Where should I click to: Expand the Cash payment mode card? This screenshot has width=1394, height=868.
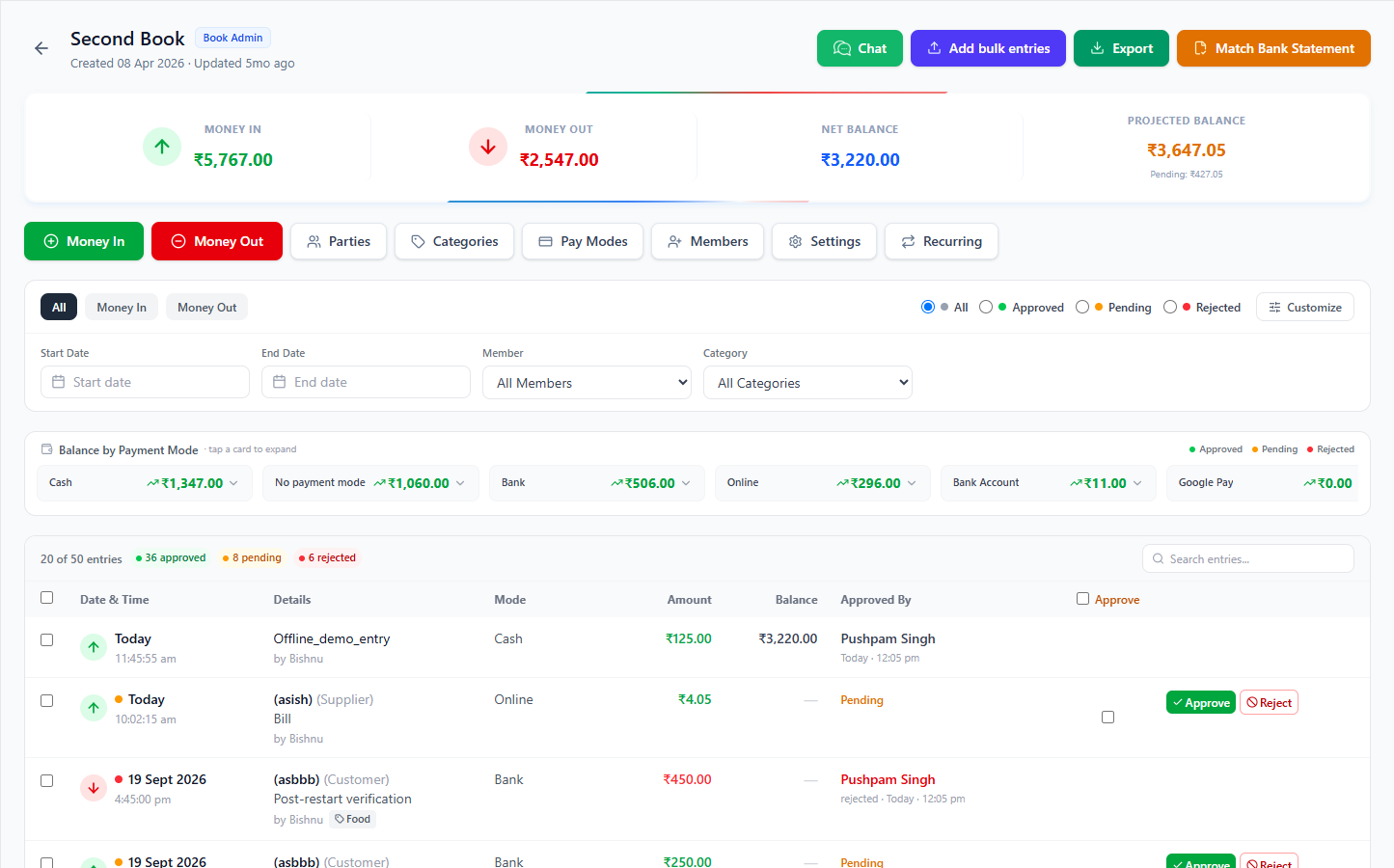pos(145,483)
